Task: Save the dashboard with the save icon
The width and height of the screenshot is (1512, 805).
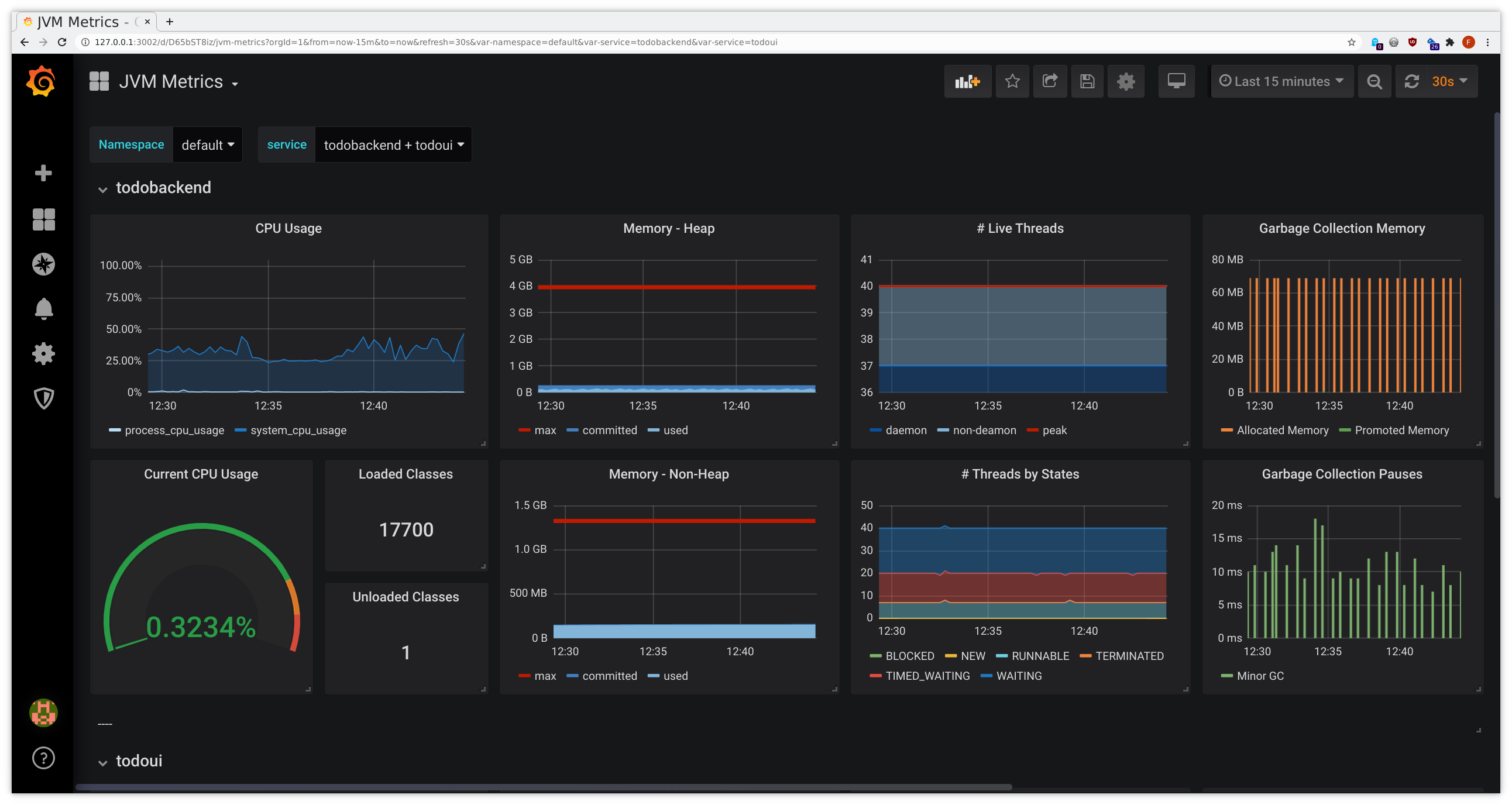Action: (x=1087, y=81)
